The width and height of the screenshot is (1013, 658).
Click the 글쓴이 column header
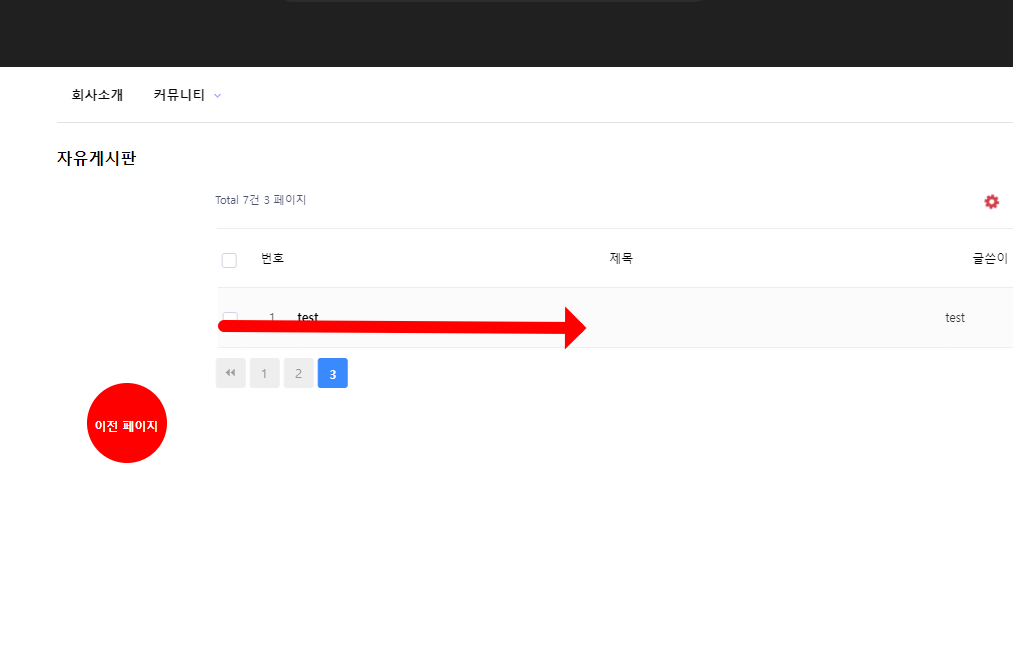coord(989,258)
